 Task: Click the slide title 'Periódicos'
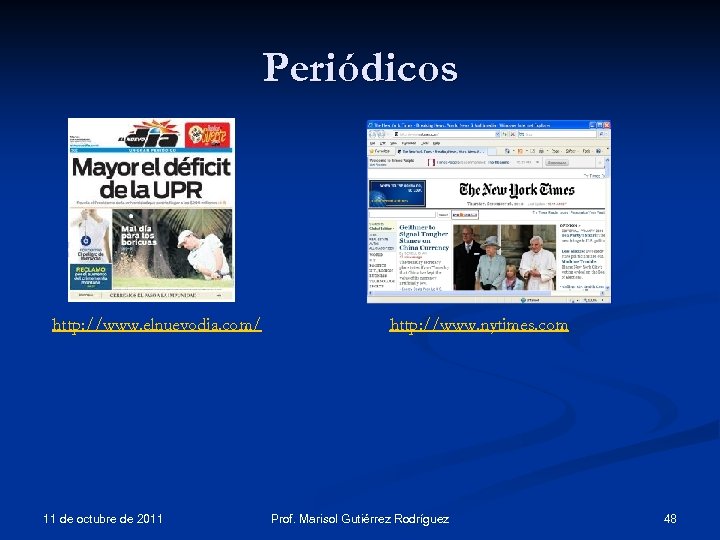(360, 68)
